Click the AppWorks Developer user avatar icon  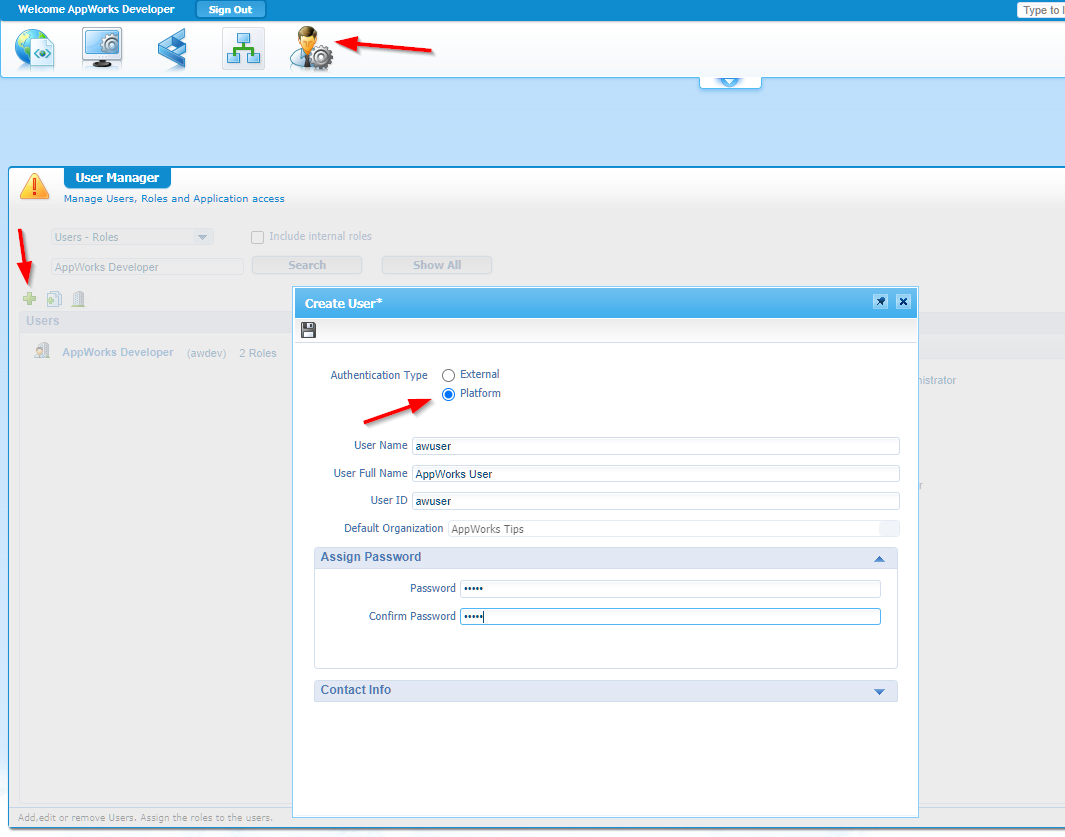click(x=42, y=351)
